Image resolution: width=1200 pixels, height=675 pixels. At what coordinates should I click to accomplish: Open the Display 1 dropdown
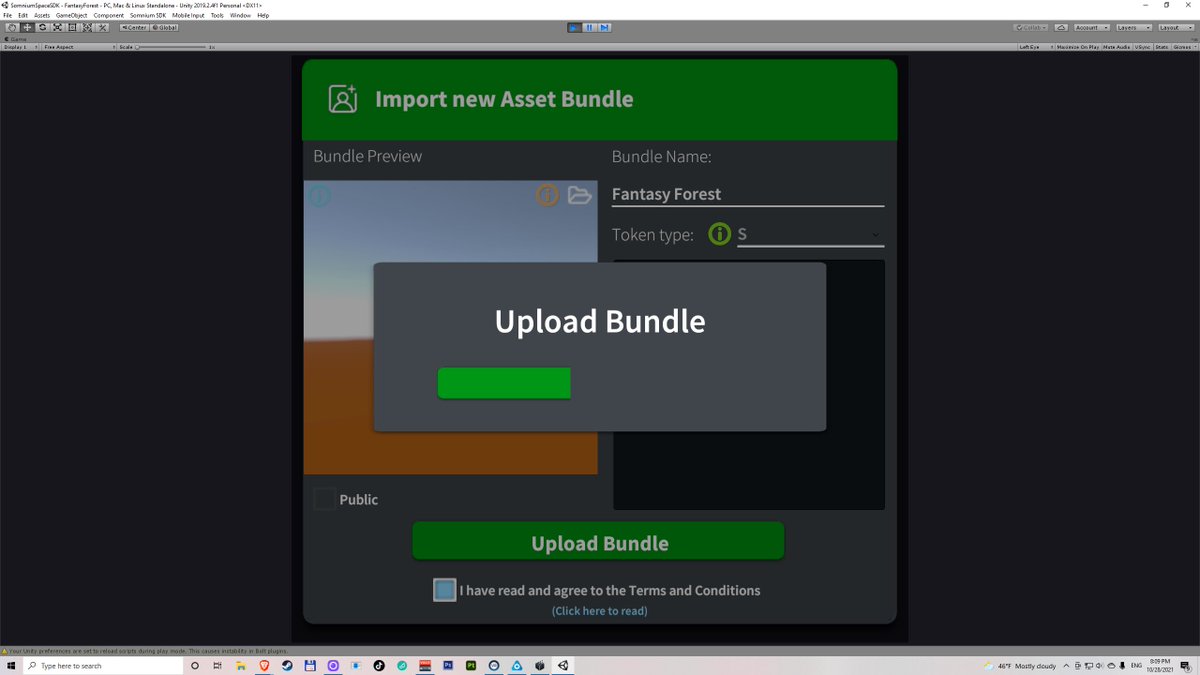click(x=20, y=47)
